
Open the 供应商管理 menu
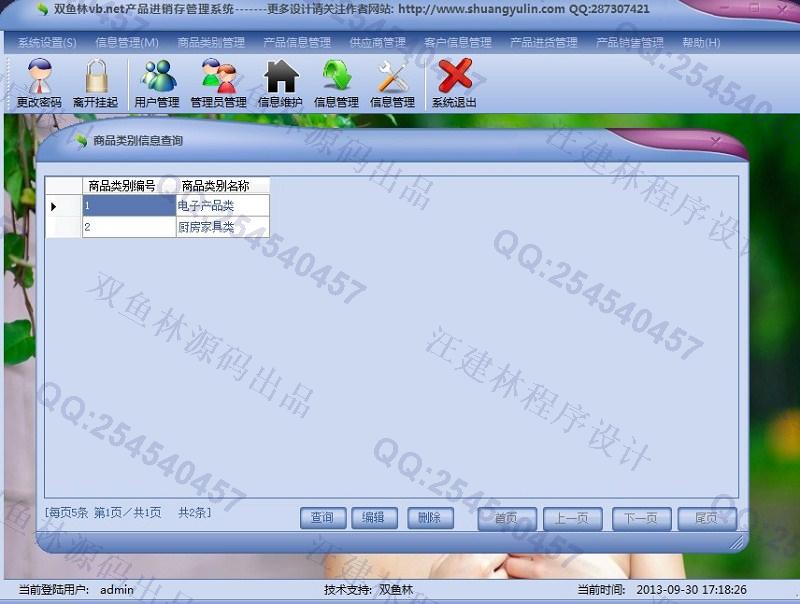(x=378, y=42)
